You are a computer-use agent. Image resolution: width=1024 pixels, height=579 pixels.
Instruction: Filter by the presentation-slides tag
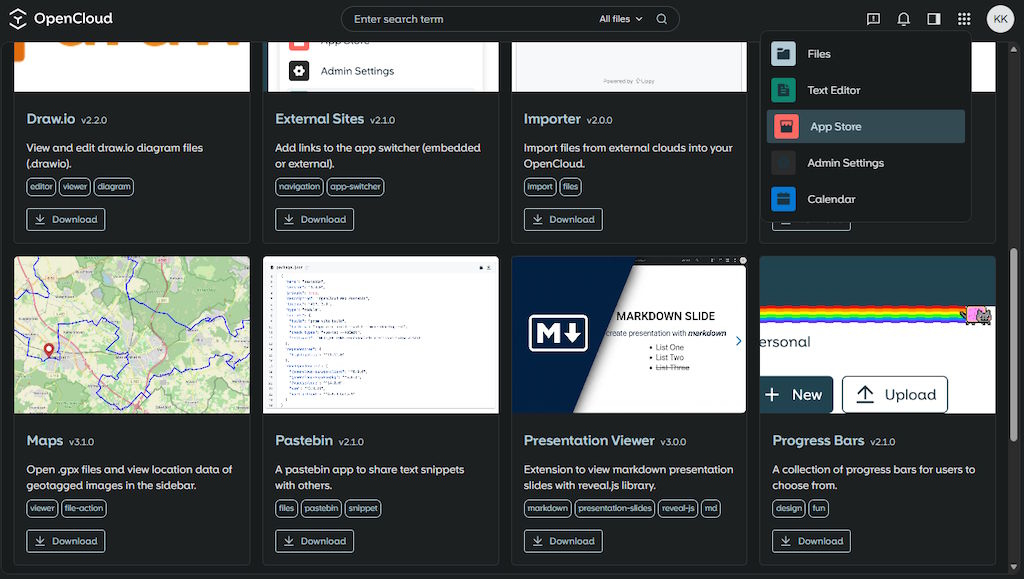(615, 509)
